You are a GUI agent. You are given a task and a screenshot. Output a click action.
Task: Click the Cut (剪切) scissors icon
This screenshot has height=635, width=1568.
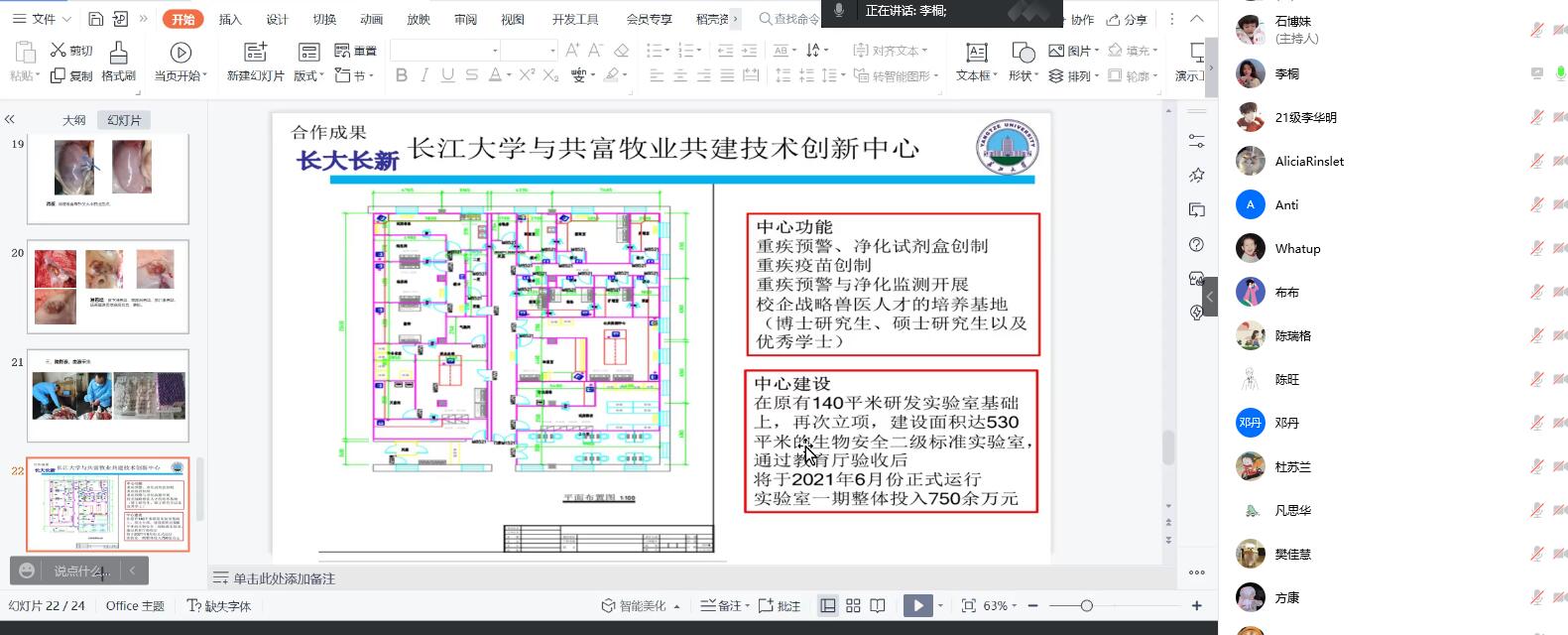(x=59, y=51)
